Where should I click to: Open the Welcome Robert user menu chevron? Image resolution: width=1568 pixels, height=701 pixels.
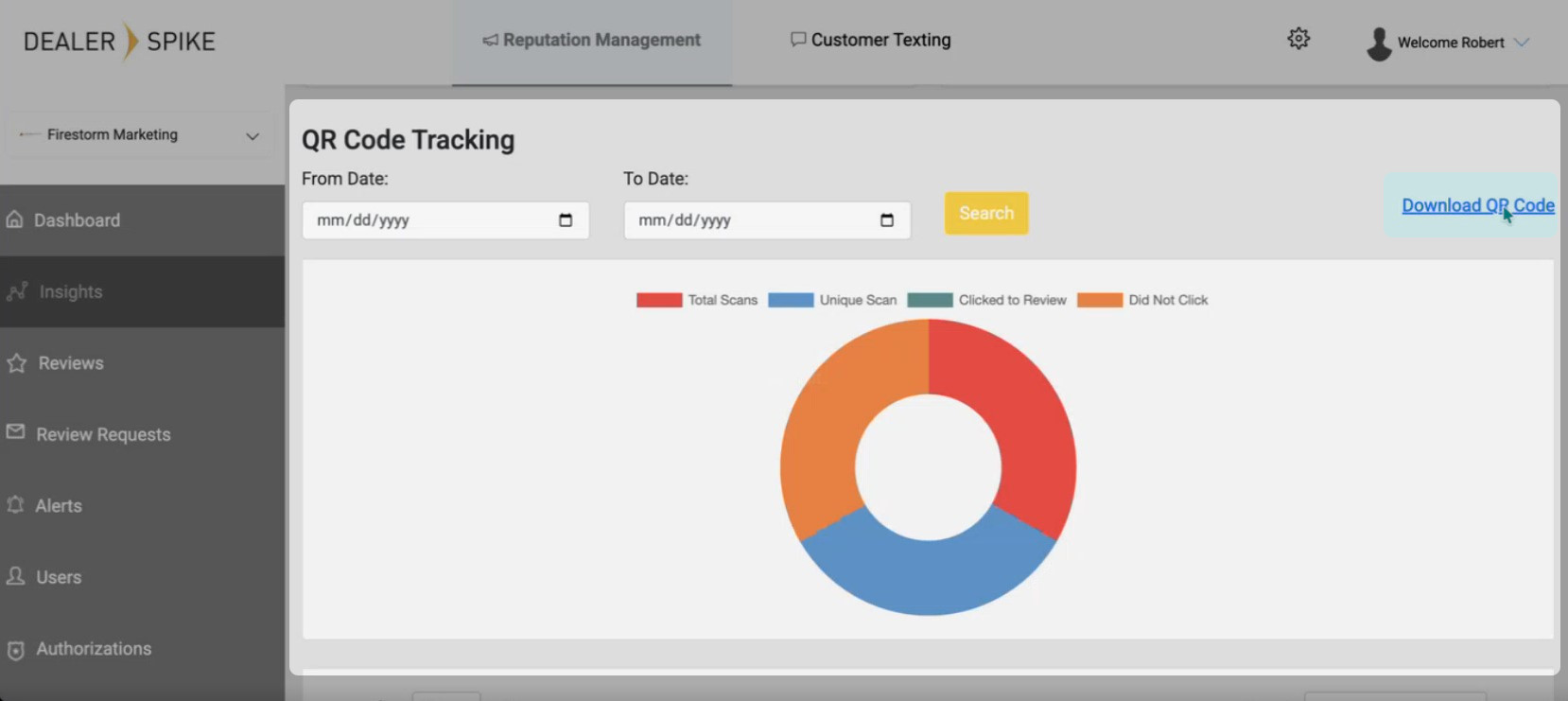tap(1522, 43)
